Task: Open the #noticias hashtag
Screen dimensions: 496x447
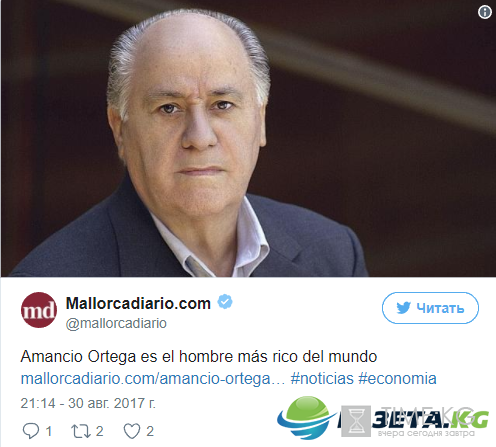Action: coord(322,379)
